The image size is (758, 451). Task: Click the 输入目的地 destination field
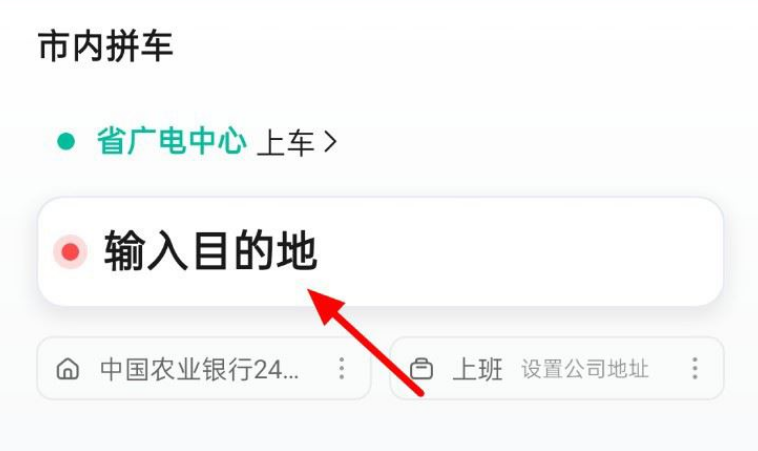click(x=380, y=252)
